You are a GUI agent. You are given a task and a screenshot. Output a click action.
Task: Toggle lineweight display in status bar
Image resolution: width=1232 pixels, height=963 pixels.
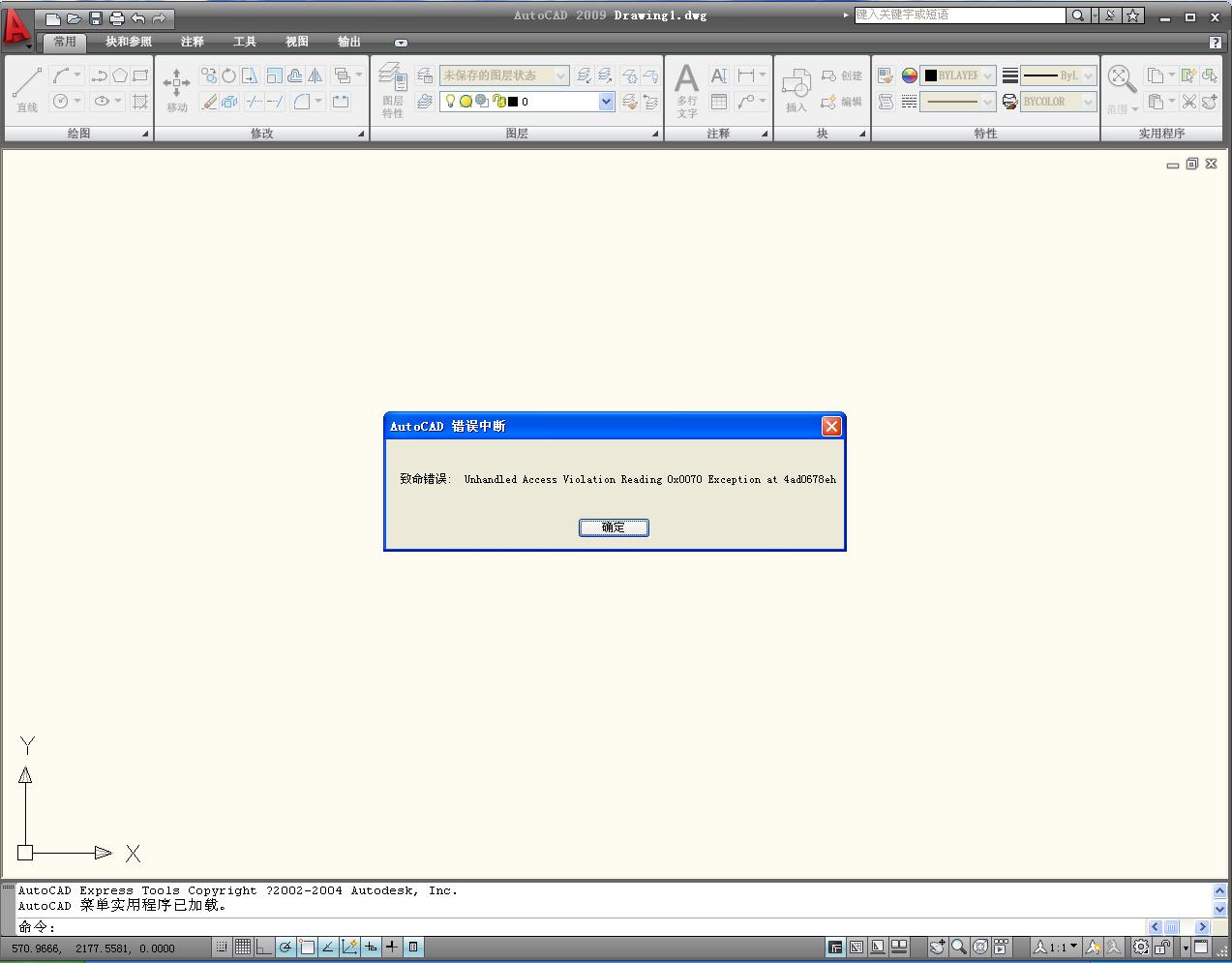tap(392, 948)
